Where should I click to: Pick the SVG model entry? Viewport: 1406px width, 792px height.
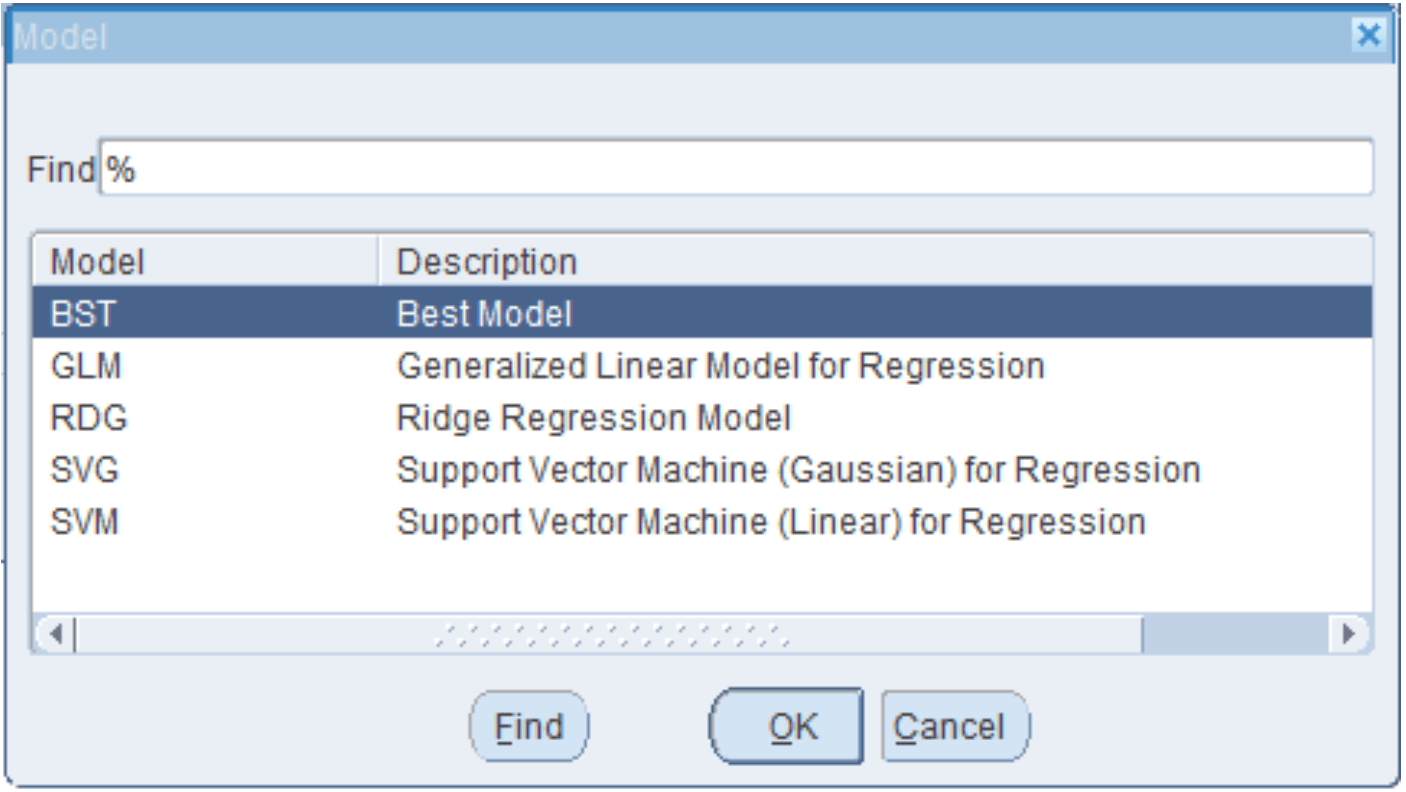coord(86,470)
